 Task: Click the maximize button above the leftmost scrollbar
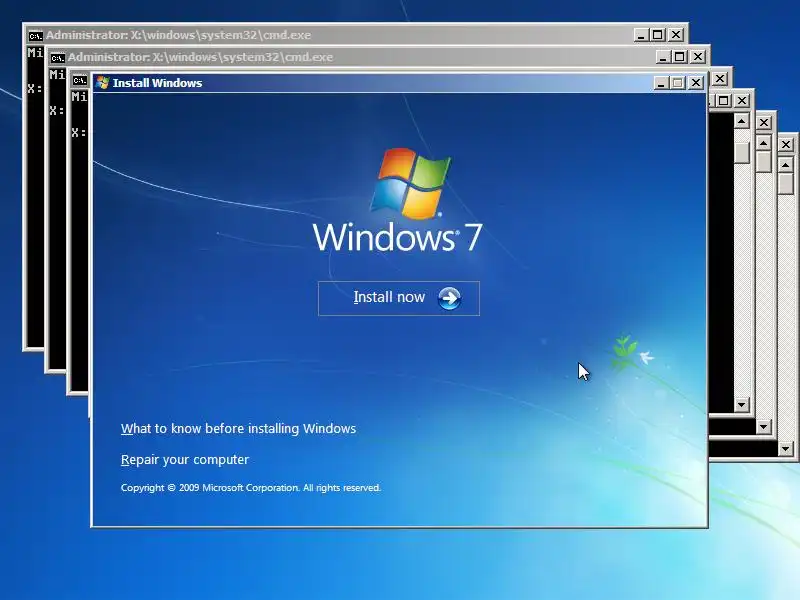tap(723, 101)
